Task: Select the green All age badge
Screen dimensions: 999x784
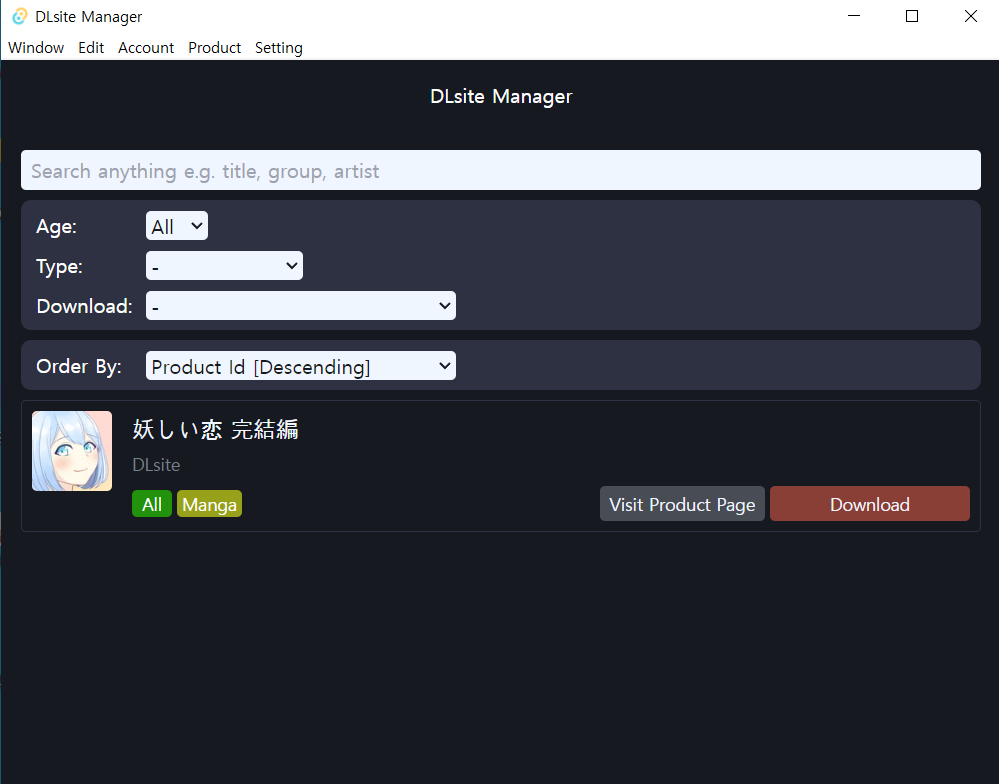Action: pyautogui.click(x=151, y=503)
